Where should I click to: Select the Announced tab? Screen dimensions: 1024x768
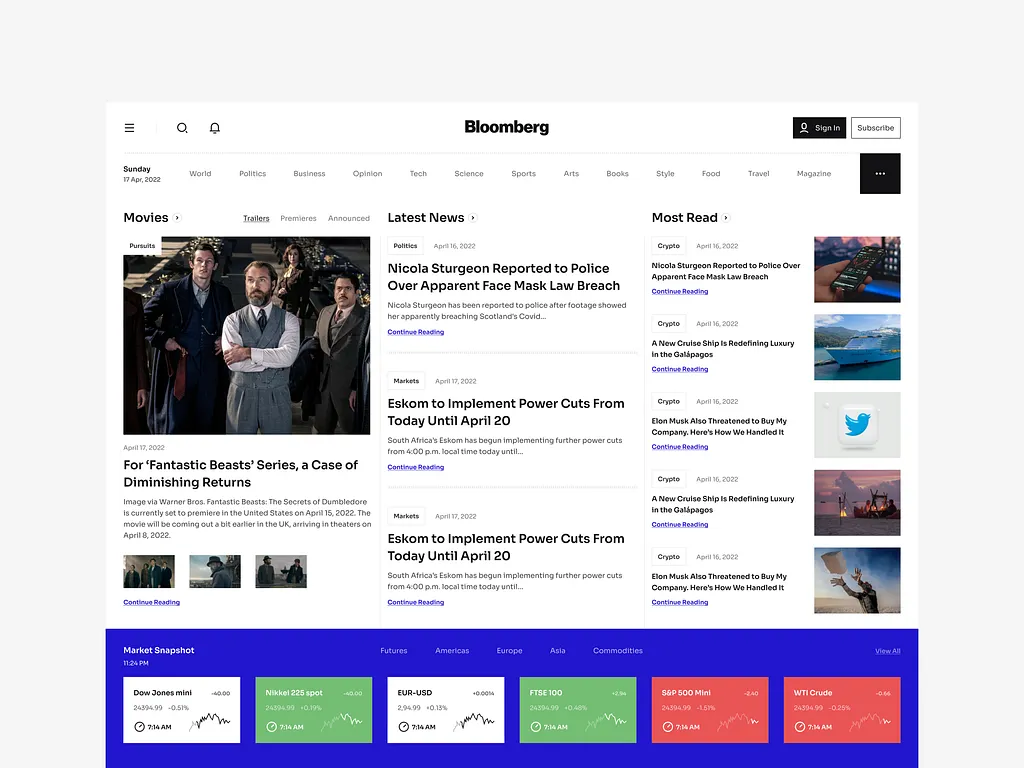pyautogui.click(x=349, y=218)
